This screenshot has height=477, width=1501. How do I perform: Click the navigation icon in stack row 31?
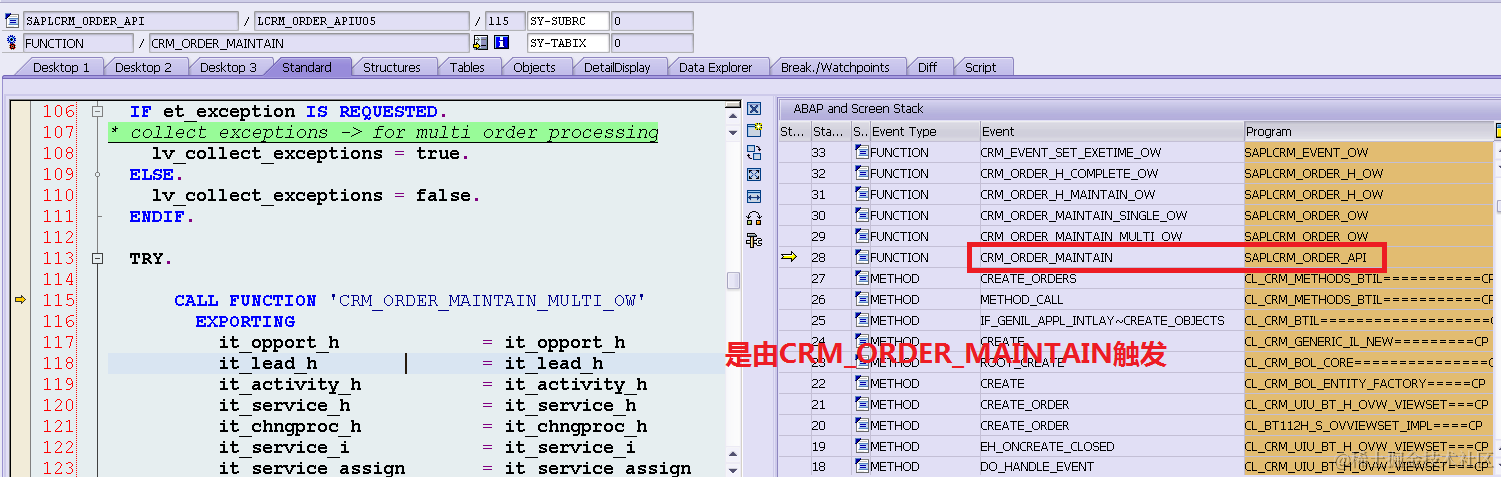(x=861, y=194)
